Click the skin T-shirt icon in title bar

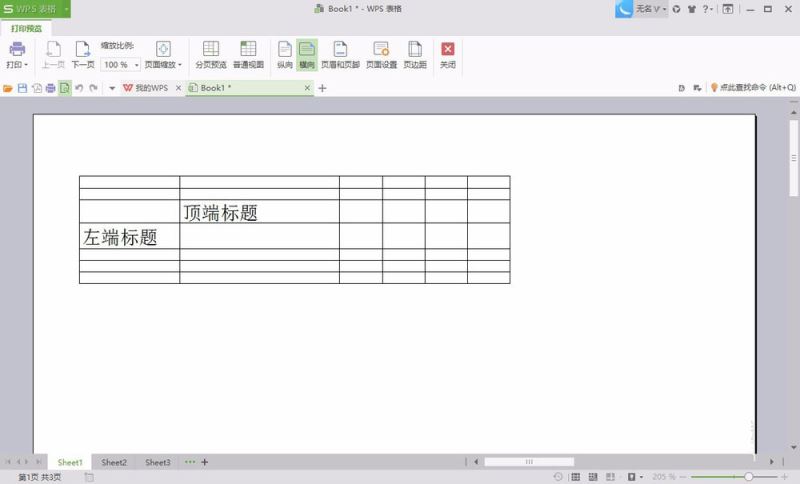(692, 9)
